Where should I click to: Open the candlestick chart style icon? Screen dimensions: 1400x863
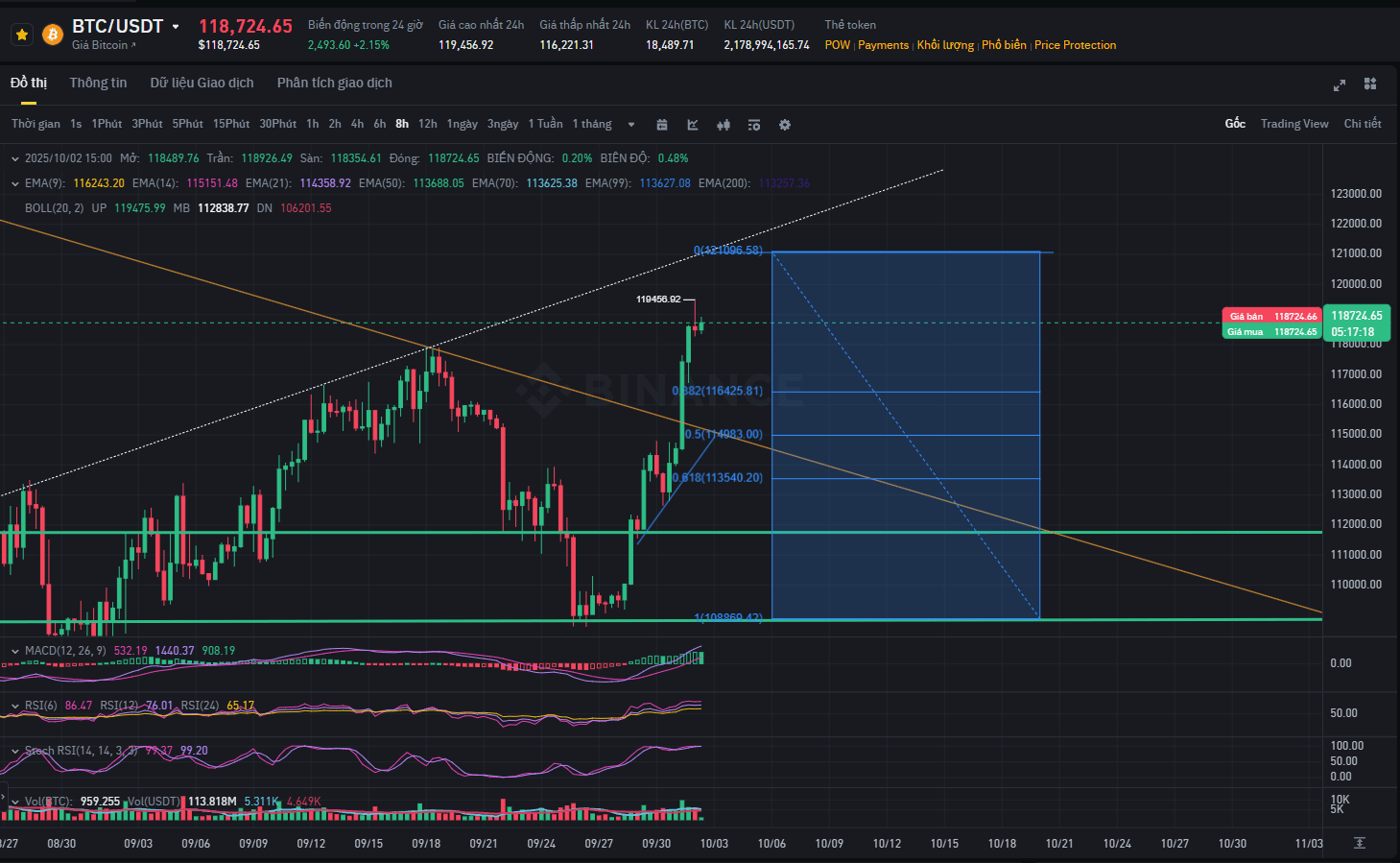tap(724, 125)
